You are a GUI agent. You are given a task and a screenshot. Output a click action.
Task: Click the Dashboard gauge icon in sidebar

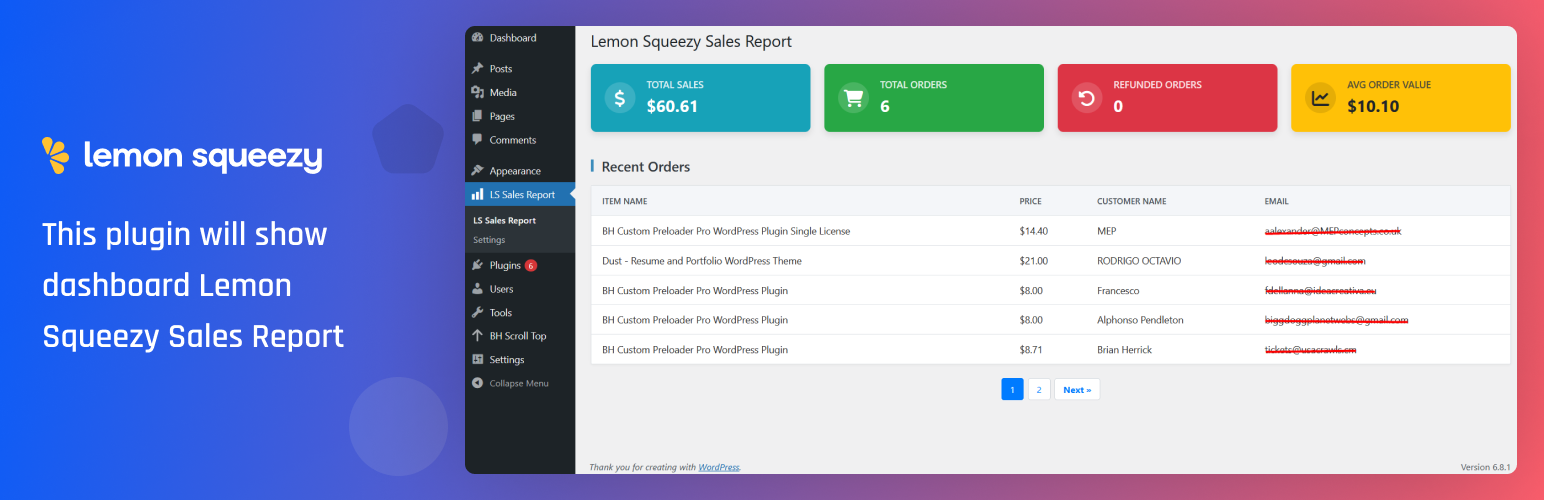pos(478,38)
